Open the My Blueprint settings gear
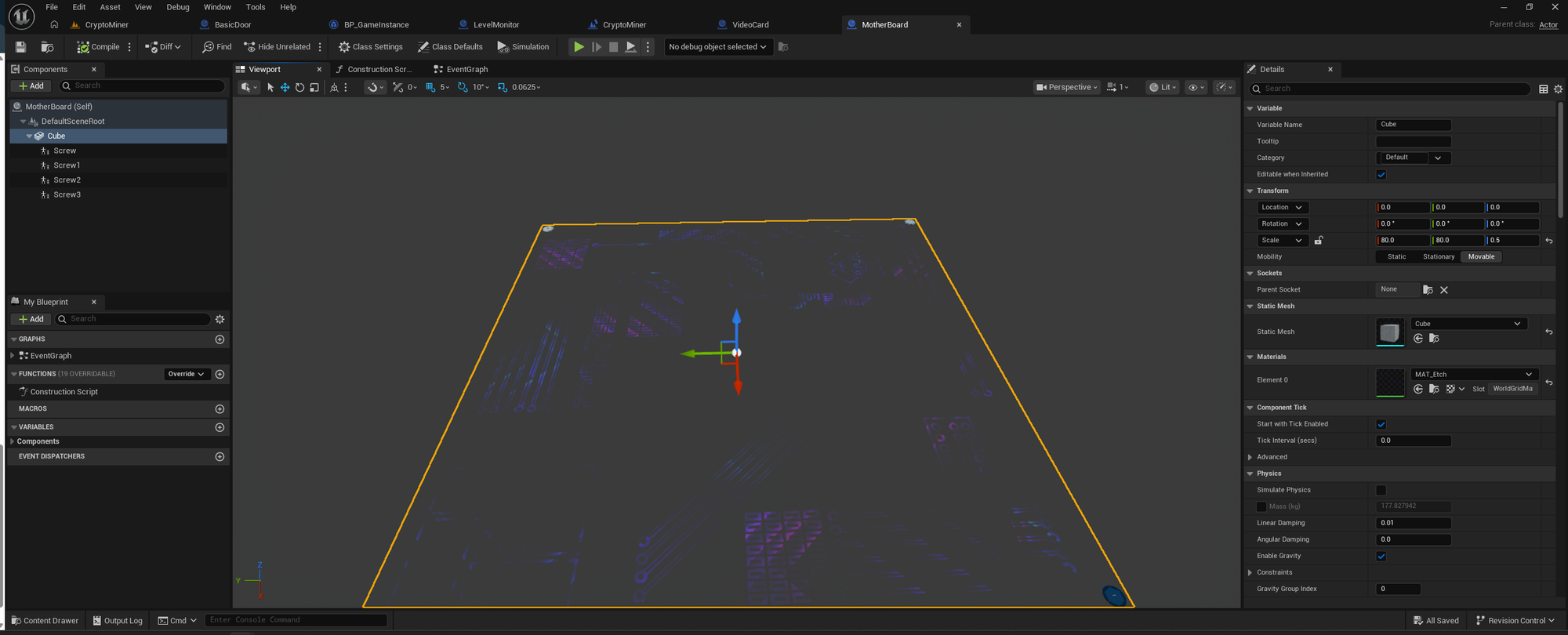 [x=220, y=319]
